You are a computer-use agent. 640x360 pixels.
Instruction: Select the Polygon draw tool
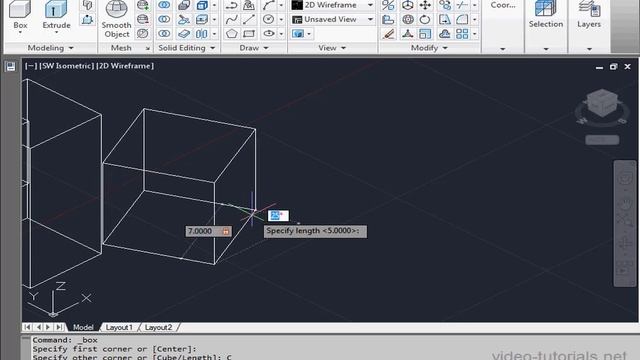tap(231, 33)
